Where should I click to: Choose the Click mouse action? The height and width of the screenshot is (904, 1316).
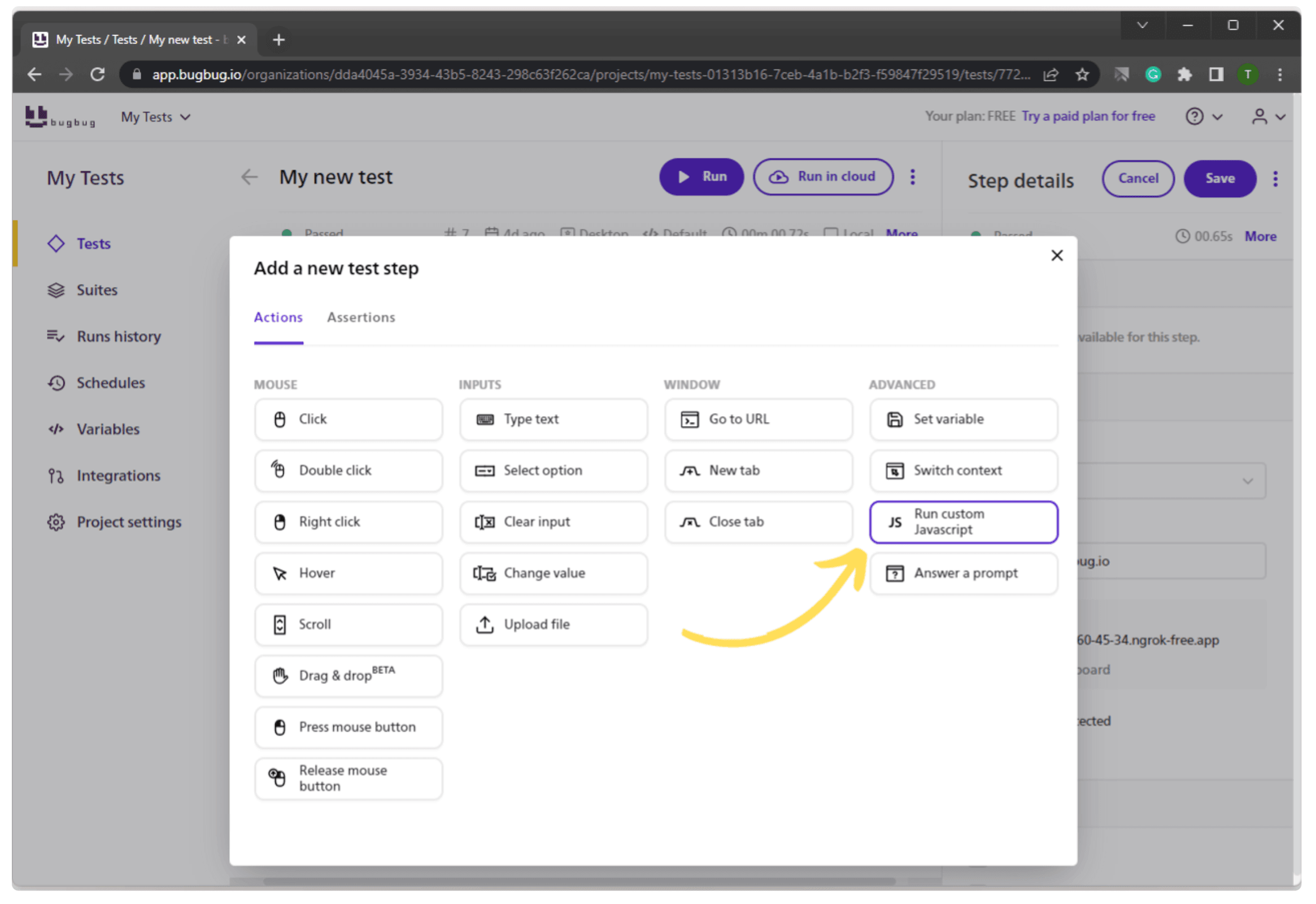point(348,420)
